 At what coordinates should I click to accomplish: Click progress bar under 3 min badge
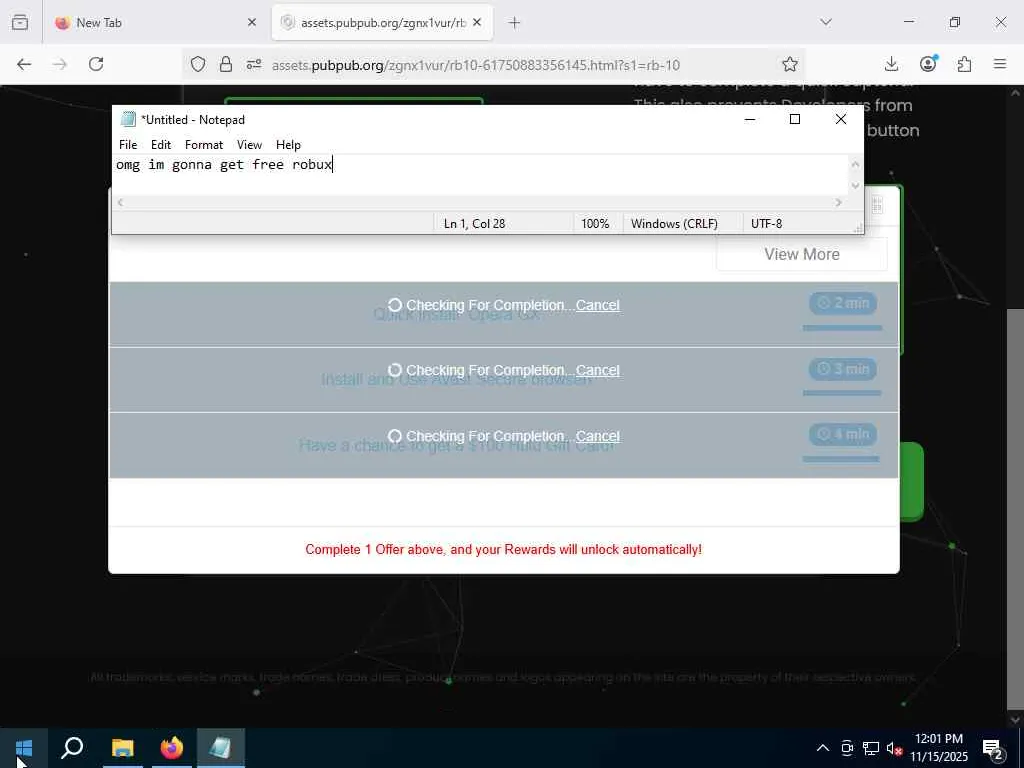[842, 393]
